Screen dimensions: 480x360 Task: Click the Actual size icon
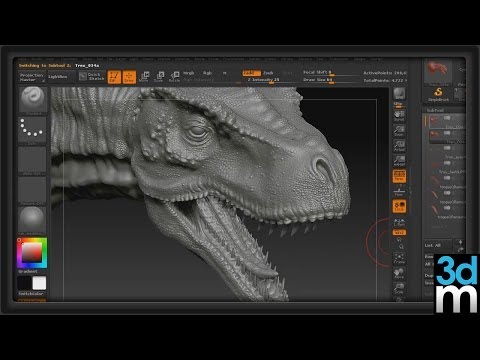(x=399, y=146)
